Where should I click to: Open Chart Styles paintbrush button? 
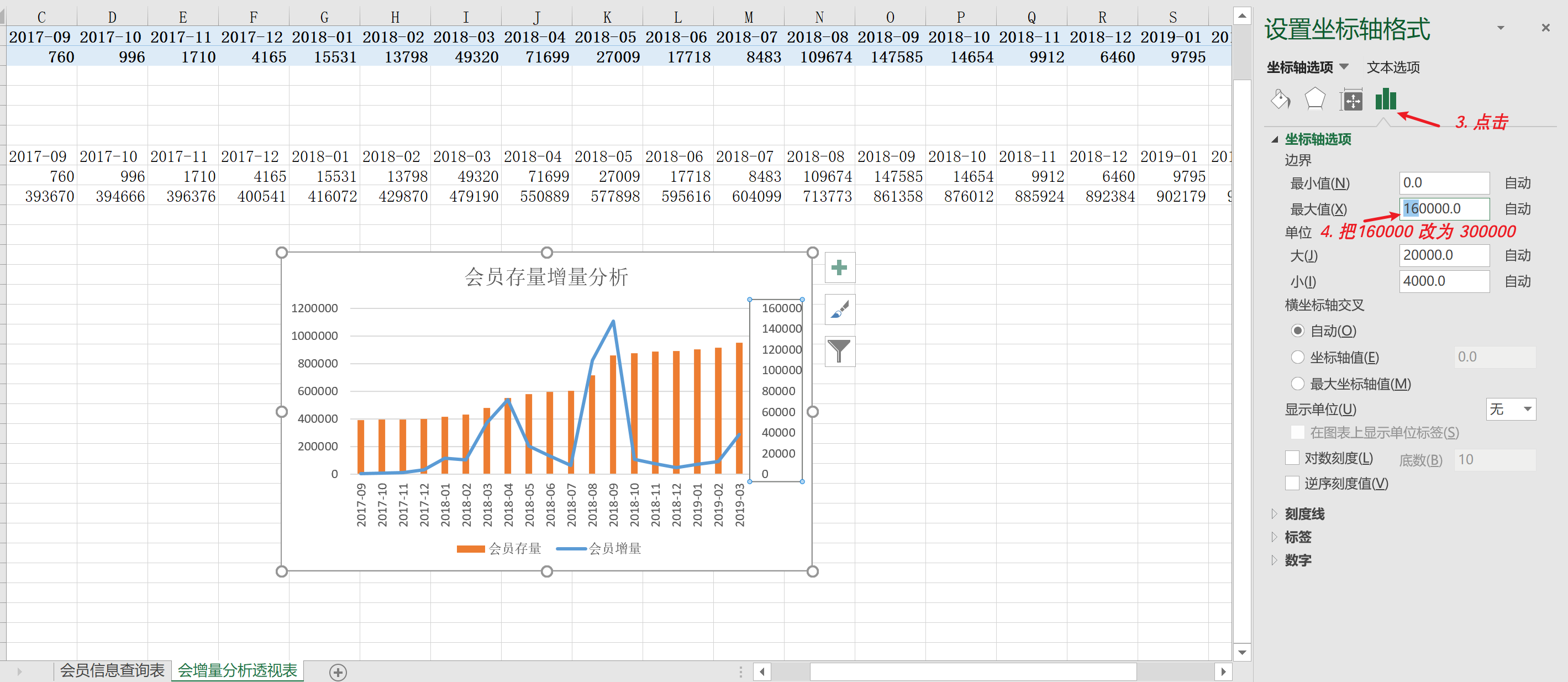[x=839, y=310]
